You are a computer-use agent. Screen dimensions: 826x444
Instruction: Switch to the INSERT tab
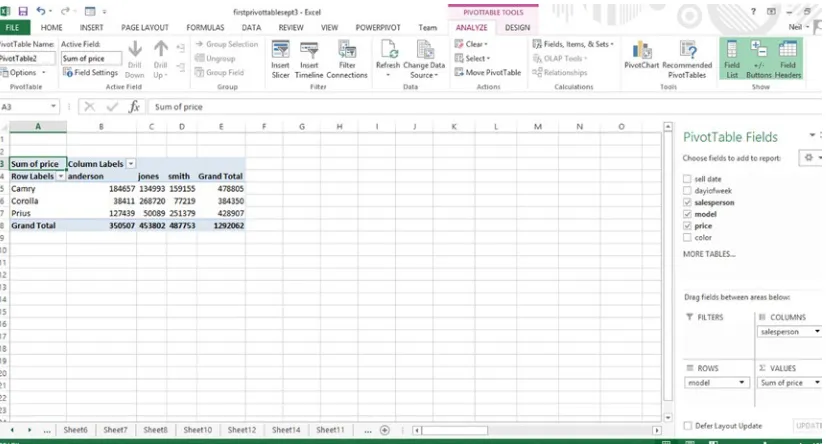point(92,27)
